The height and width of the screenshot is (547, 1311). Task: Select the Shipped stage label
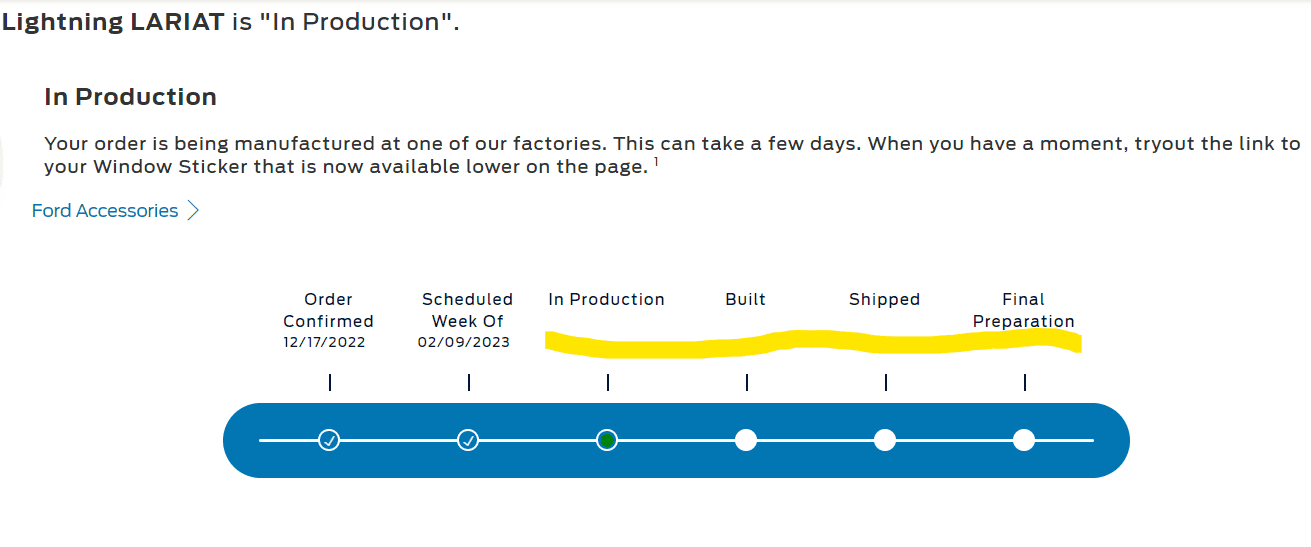(884, 300)
